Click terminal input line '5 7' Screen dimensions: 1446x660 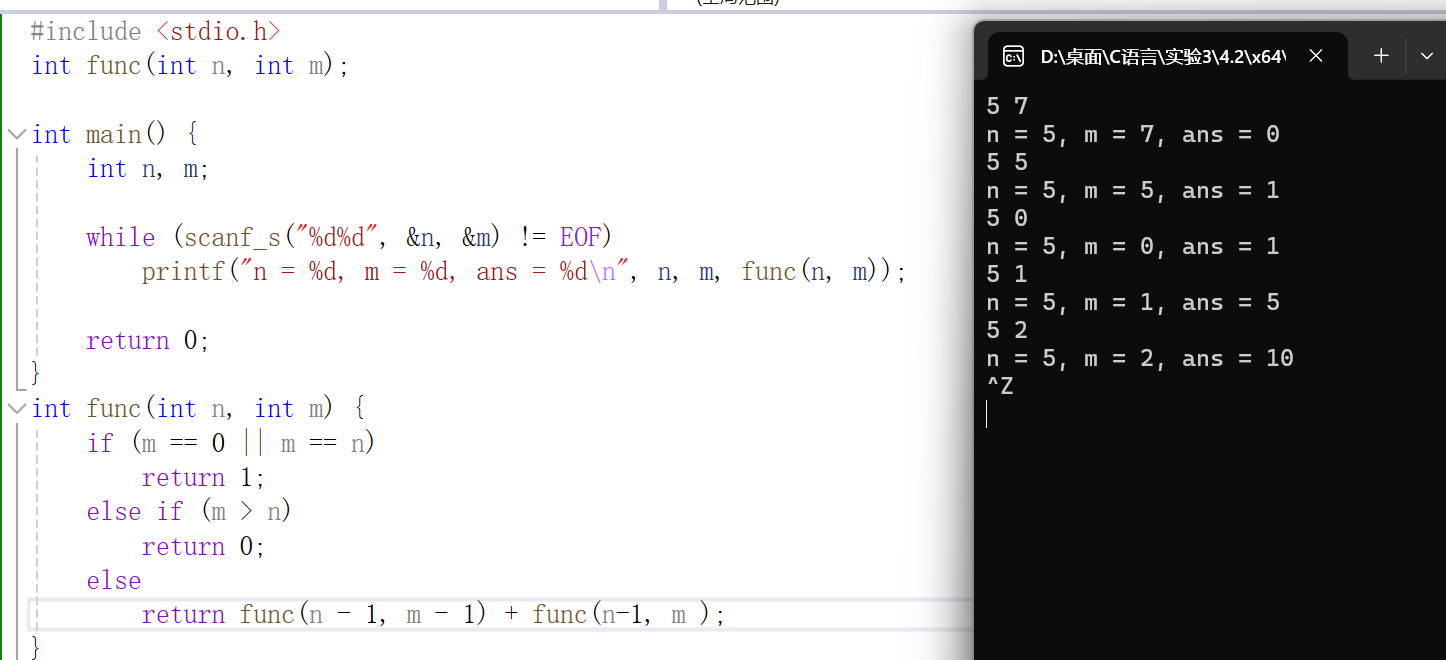click(x=1007, y=106)
